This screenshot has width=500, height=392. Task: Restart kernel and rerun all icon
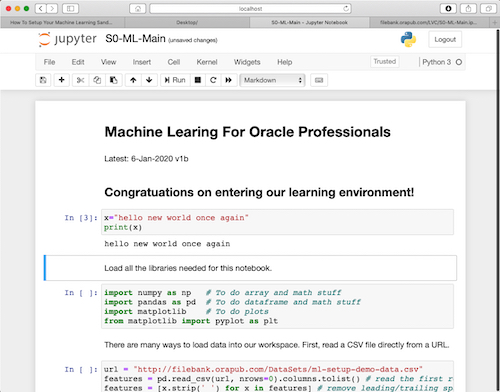click(229, 80)
